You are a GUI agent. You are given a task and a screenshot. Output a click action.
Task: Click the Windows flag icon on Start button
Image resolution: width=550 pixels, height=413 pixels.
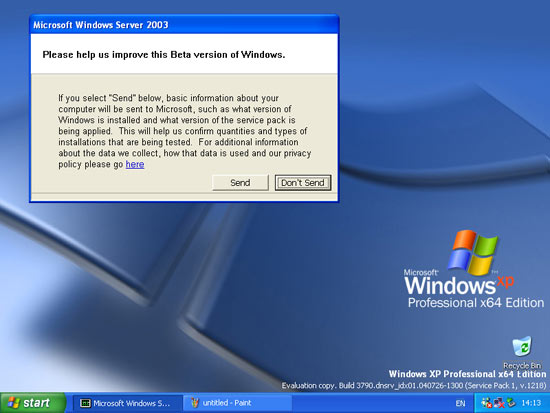click(14, 403)
